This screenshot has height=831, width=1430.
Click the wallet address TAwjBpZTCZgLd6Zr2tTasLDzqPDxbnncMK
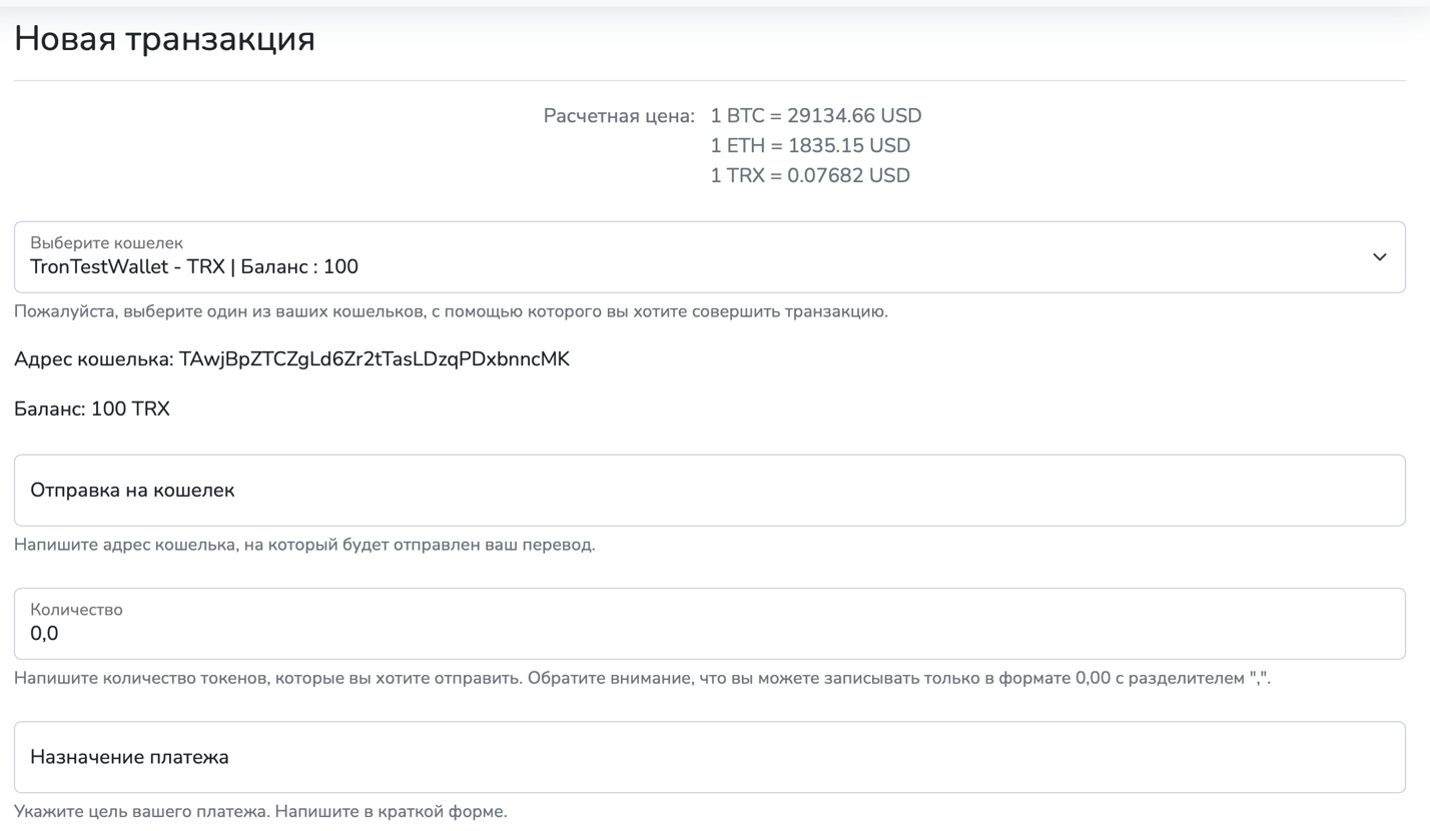point(374,360)
